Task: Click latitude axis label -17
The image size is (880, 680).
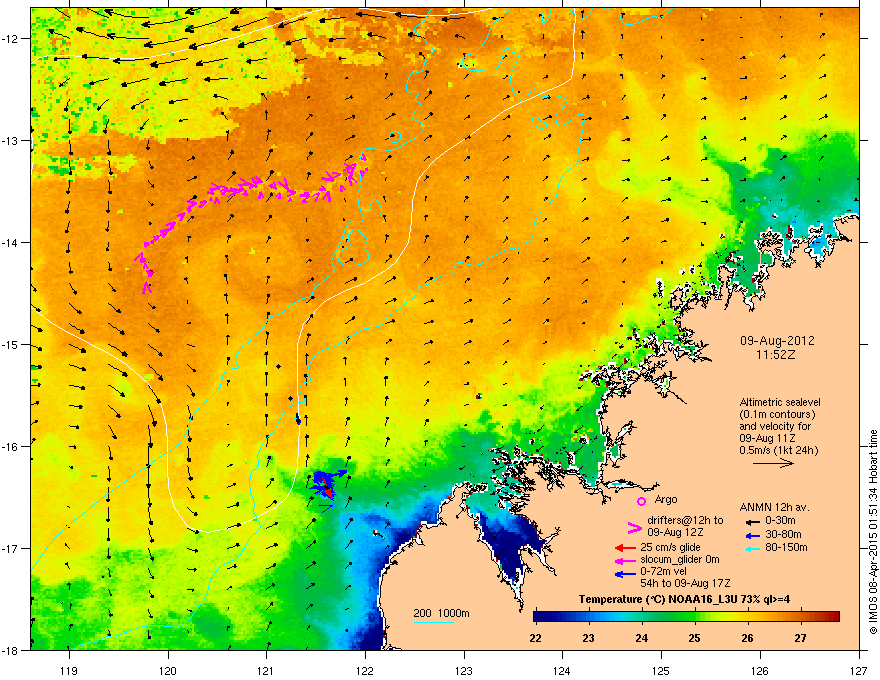Action: click(10, 549)
